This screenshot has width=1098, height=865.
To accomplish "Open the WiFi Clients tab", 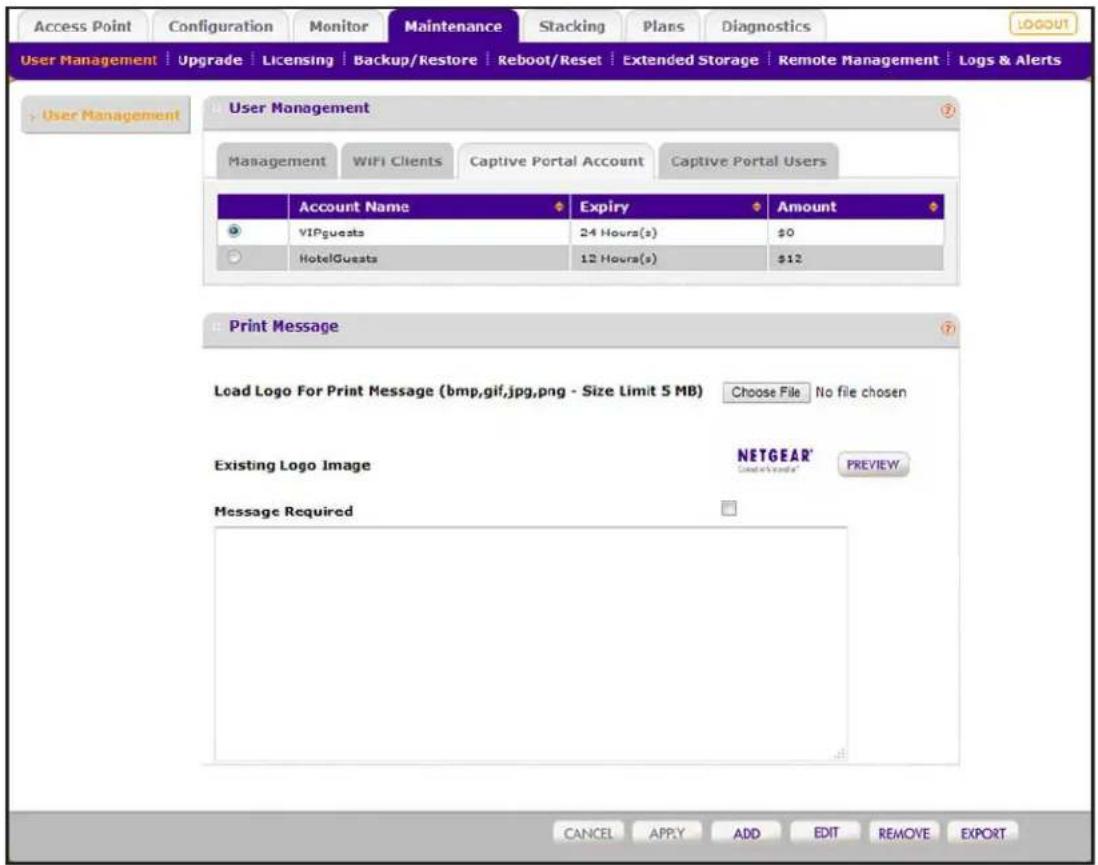I will (397, 161).
